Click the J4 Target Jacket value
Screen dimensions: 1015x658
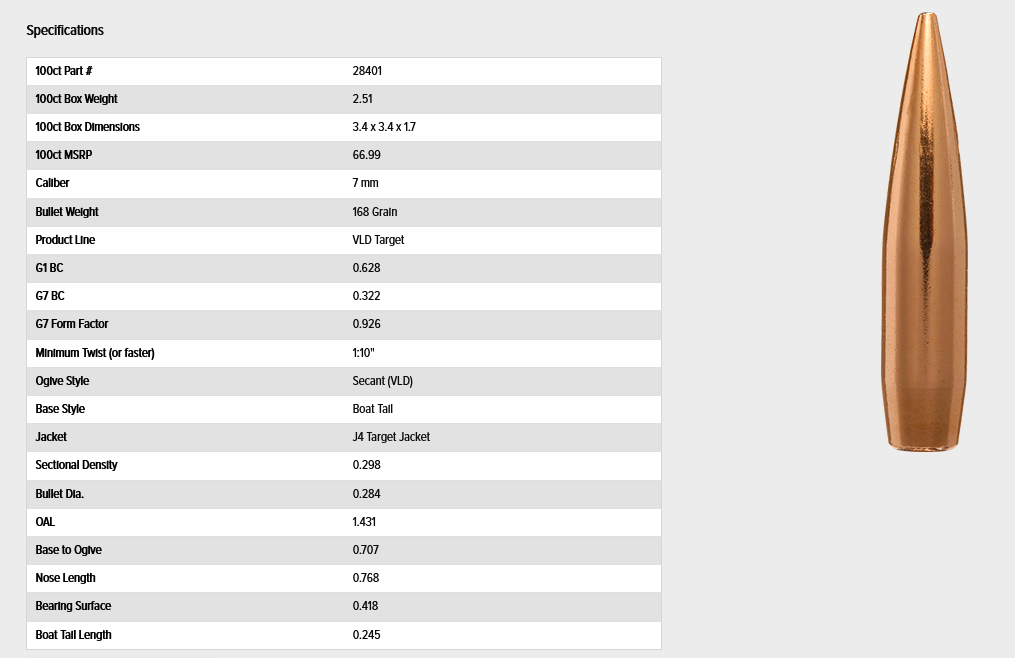tap(391, 437)
